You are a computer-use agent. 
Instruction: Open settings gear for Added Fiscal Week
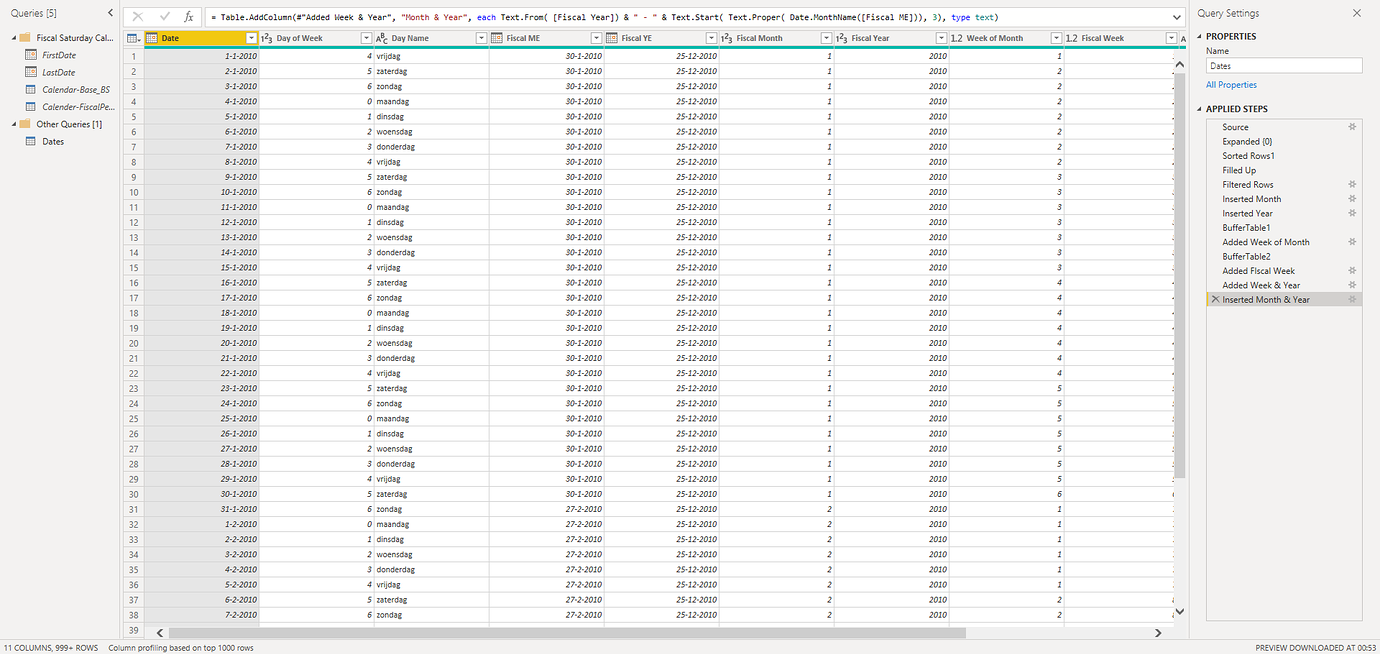(1352, 270)
